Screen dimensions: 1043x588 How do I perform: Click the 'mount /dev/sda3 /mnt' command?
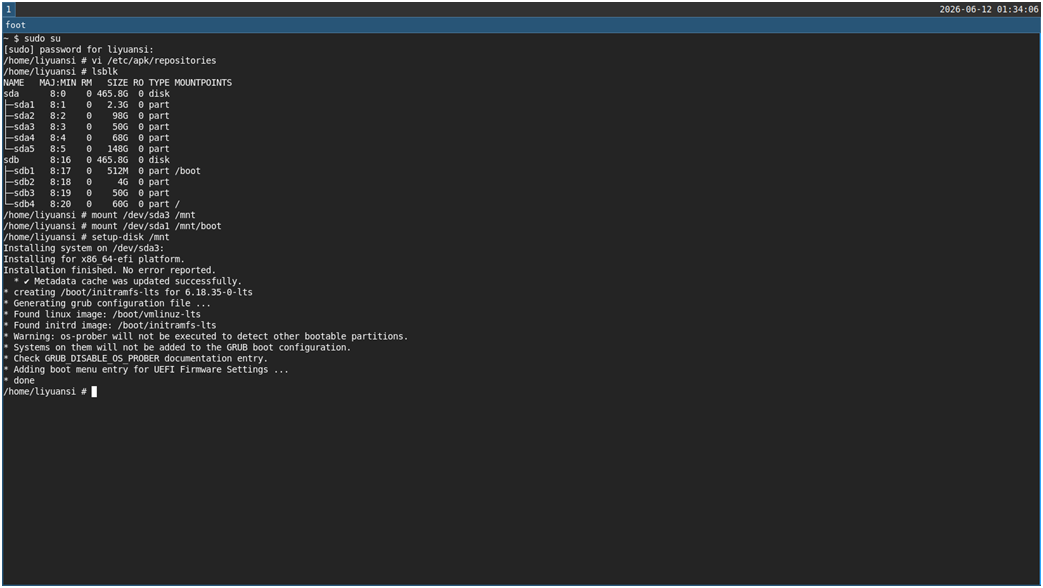tap(100, 216)
